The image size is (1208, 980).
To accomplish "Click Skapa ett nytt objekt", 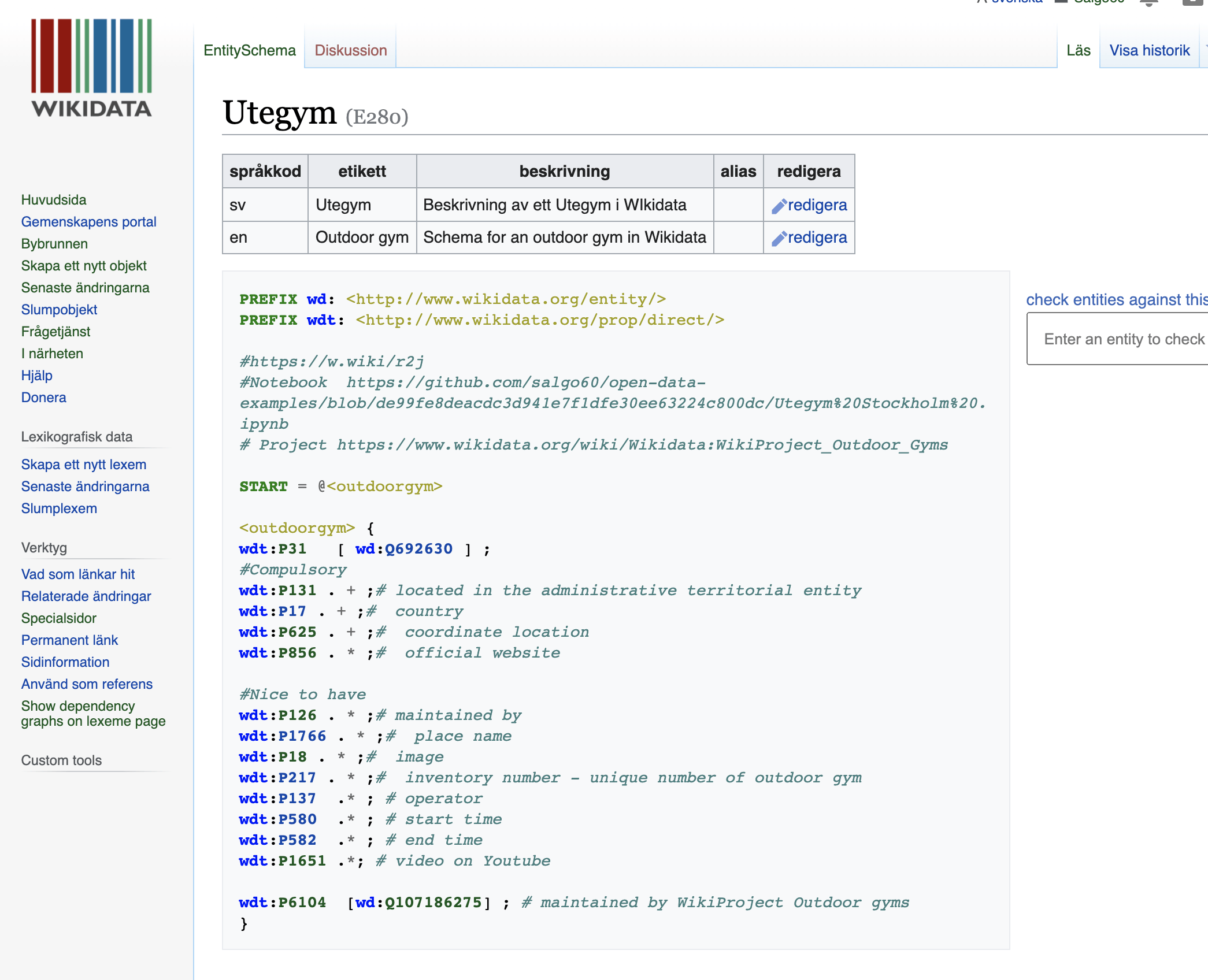I will coord(84,266).
